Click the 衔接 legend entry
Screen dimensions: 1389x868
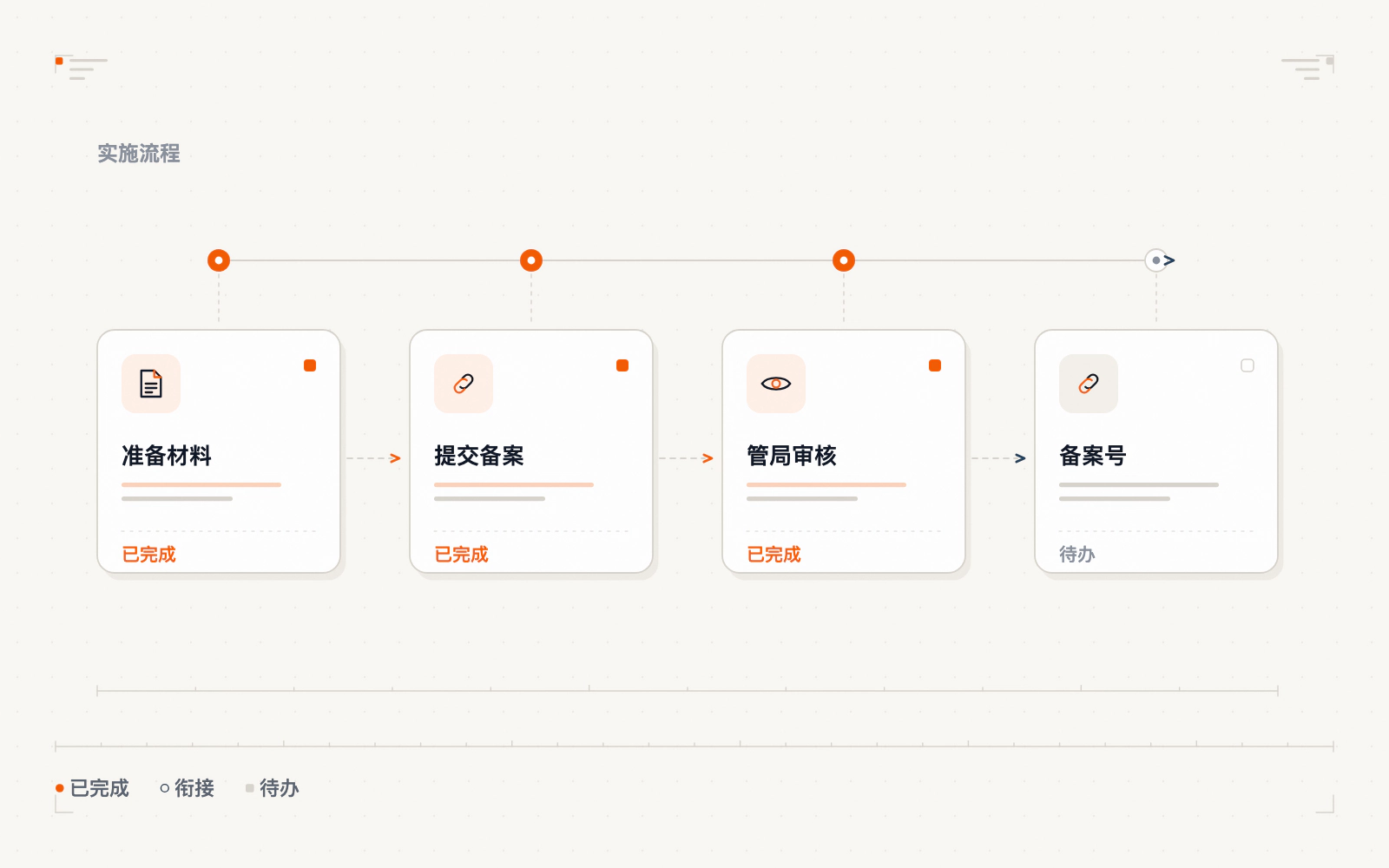(x=188, y=788)
